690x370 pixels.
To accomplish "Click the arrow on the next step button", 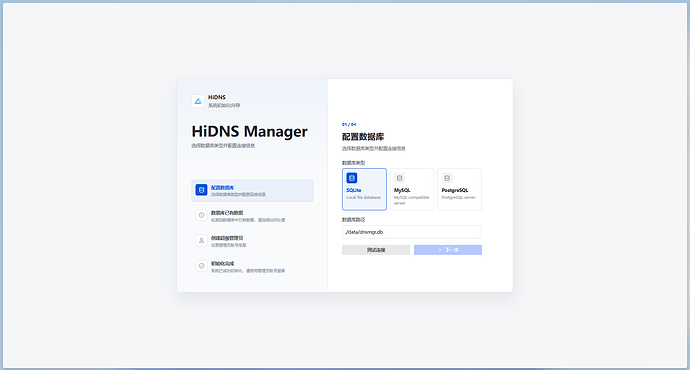I will point(440,250).
